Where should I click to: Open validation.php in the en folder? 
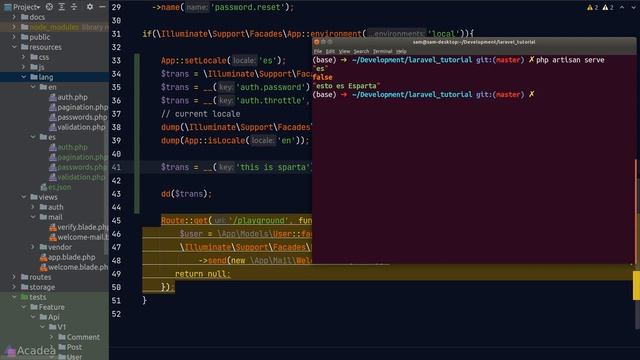coord(77,127)
